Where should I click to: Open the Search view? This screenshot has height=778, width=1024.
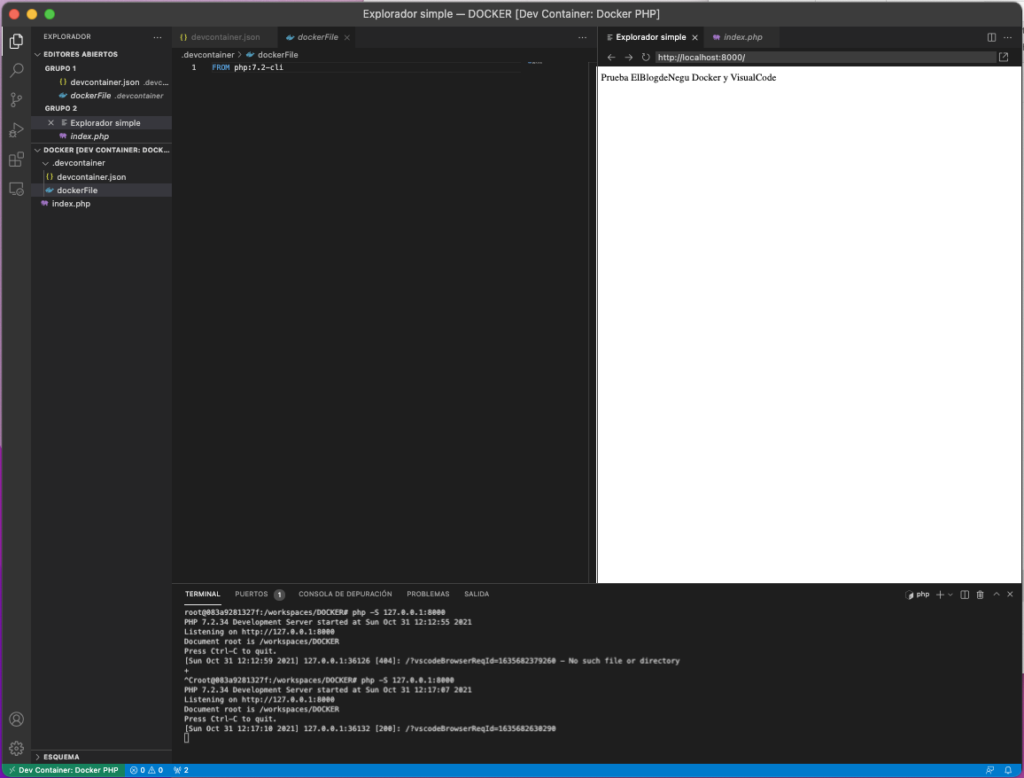15,69
